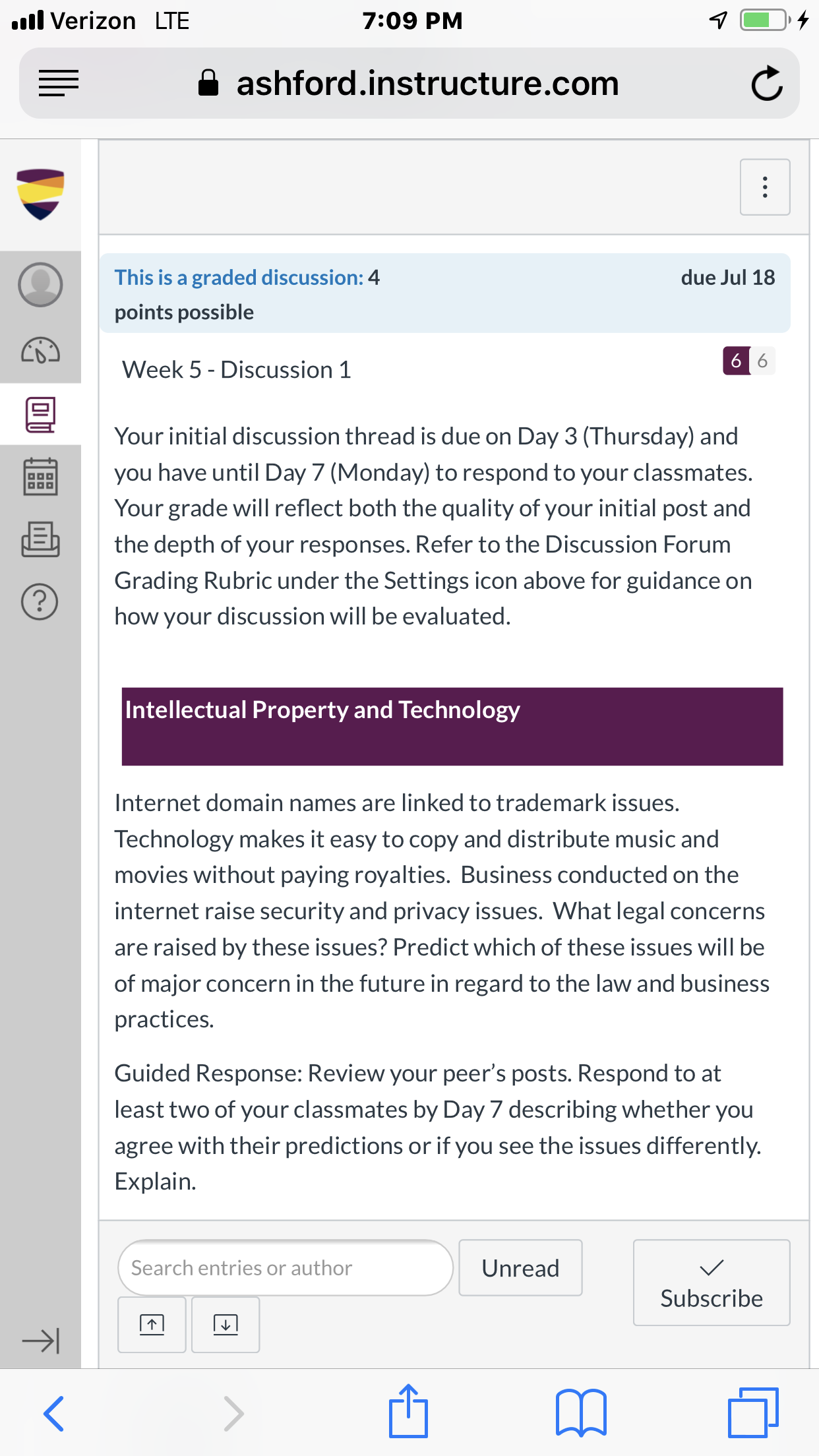Open Safari reader format menu icon
The height and width of the screenshot is (1456, 819).
click(59, 84)
